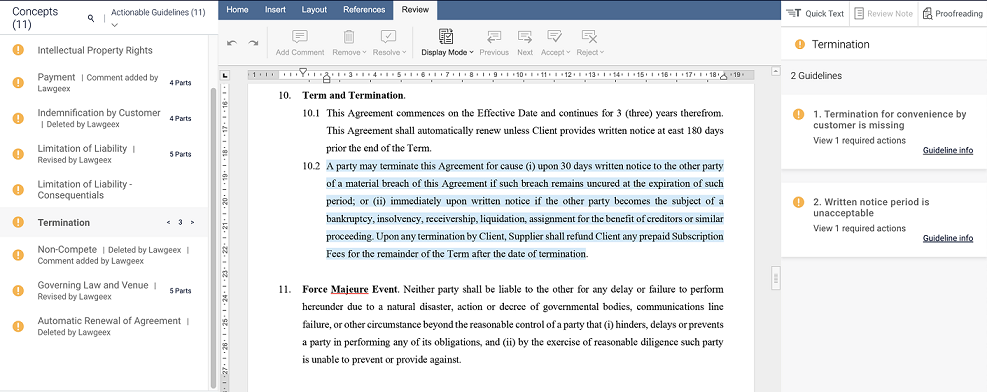This screenshot has height=392, width=987.
Task: Go to Next change
Action: point(525,43)
